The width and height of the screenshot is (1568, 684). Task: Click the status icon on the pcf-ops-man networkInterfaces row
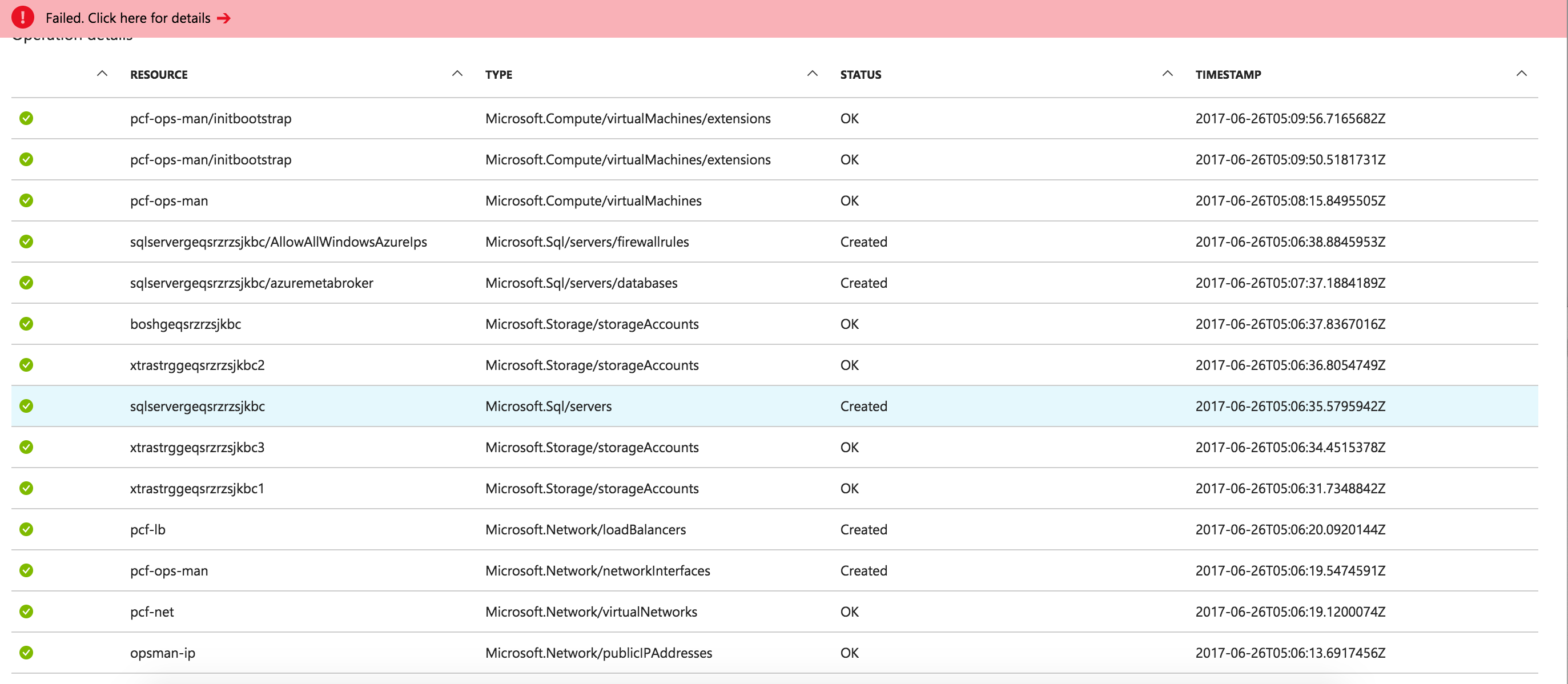click(x=26, y=571)
